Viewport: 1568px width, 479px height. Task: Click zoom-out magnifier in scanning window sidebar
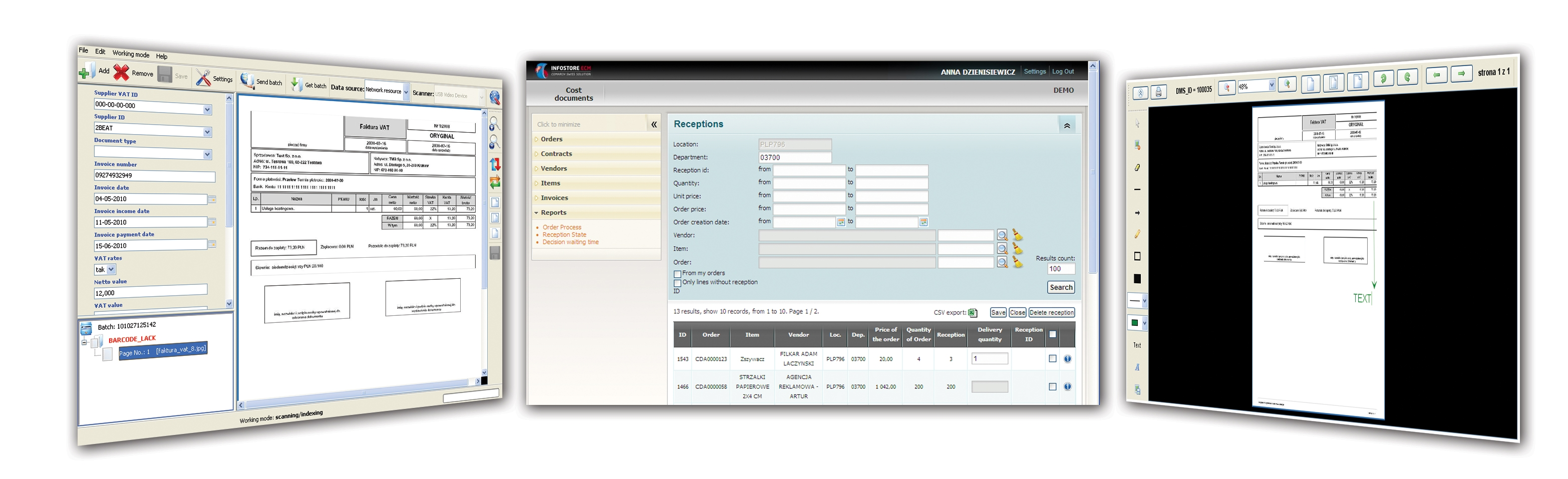pyautogui.click(x=494, y=143)
